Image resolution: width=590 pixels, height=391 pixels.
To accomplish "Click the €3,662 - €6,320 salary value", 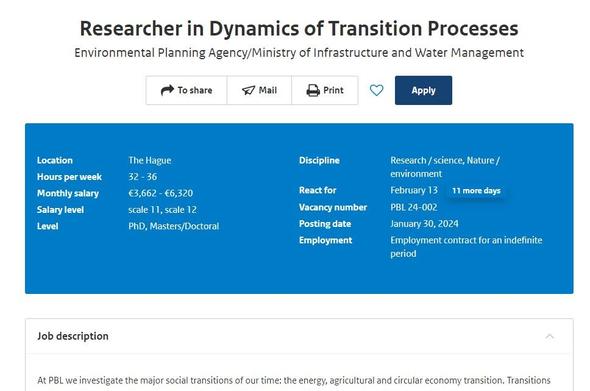I will (x=161, y=193).
